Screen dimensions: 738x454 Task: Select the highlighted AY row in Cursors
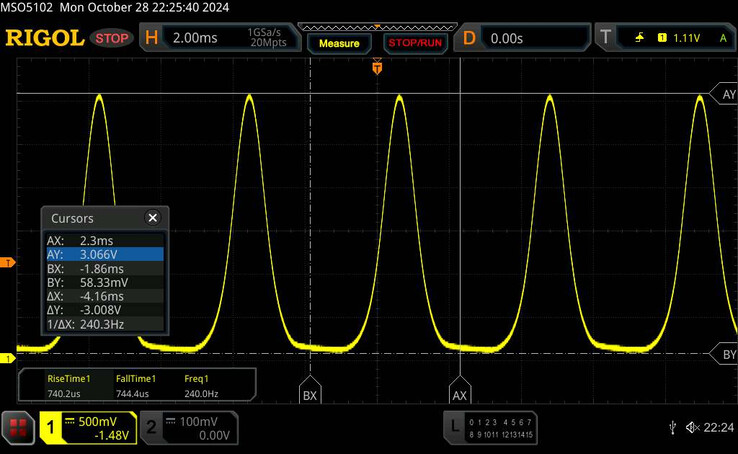(104, 255)
